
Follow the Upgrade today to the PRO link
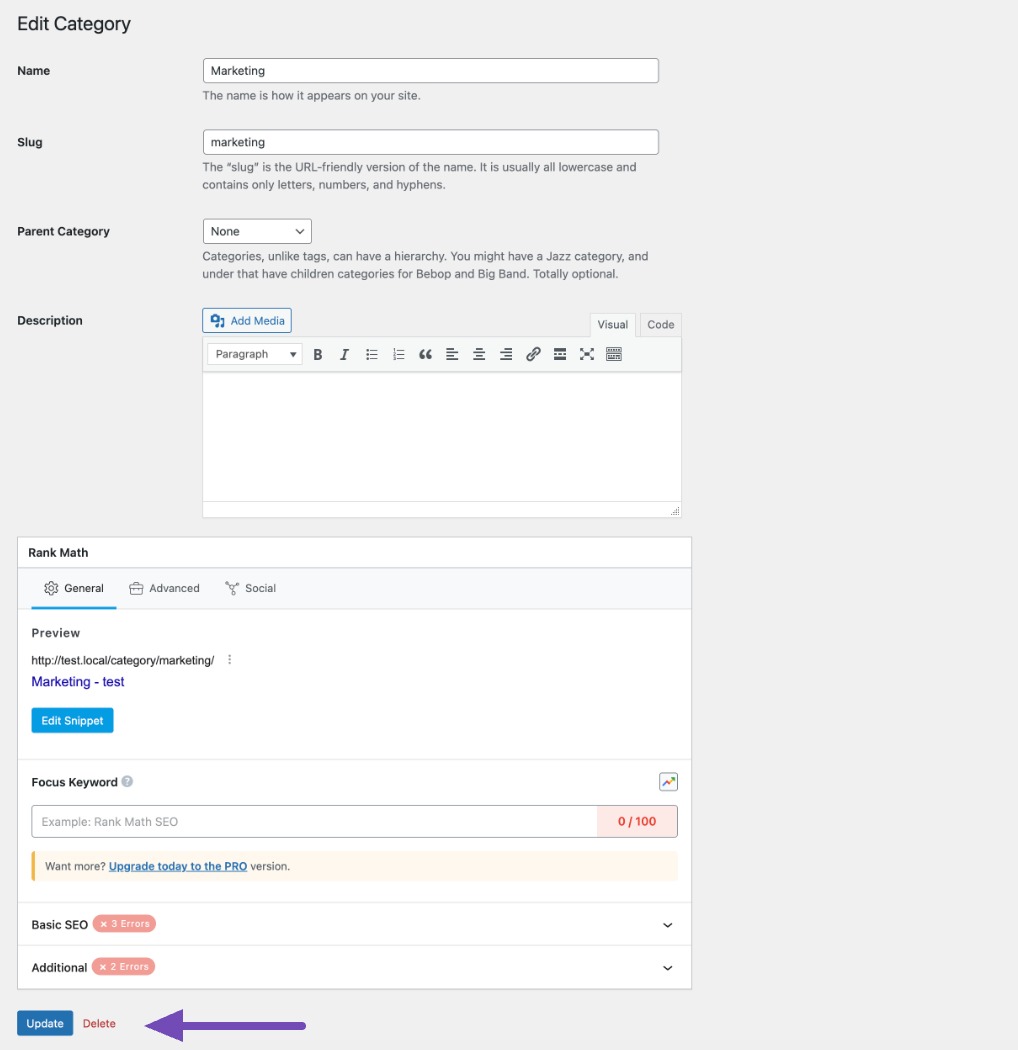tap(178, 866)
